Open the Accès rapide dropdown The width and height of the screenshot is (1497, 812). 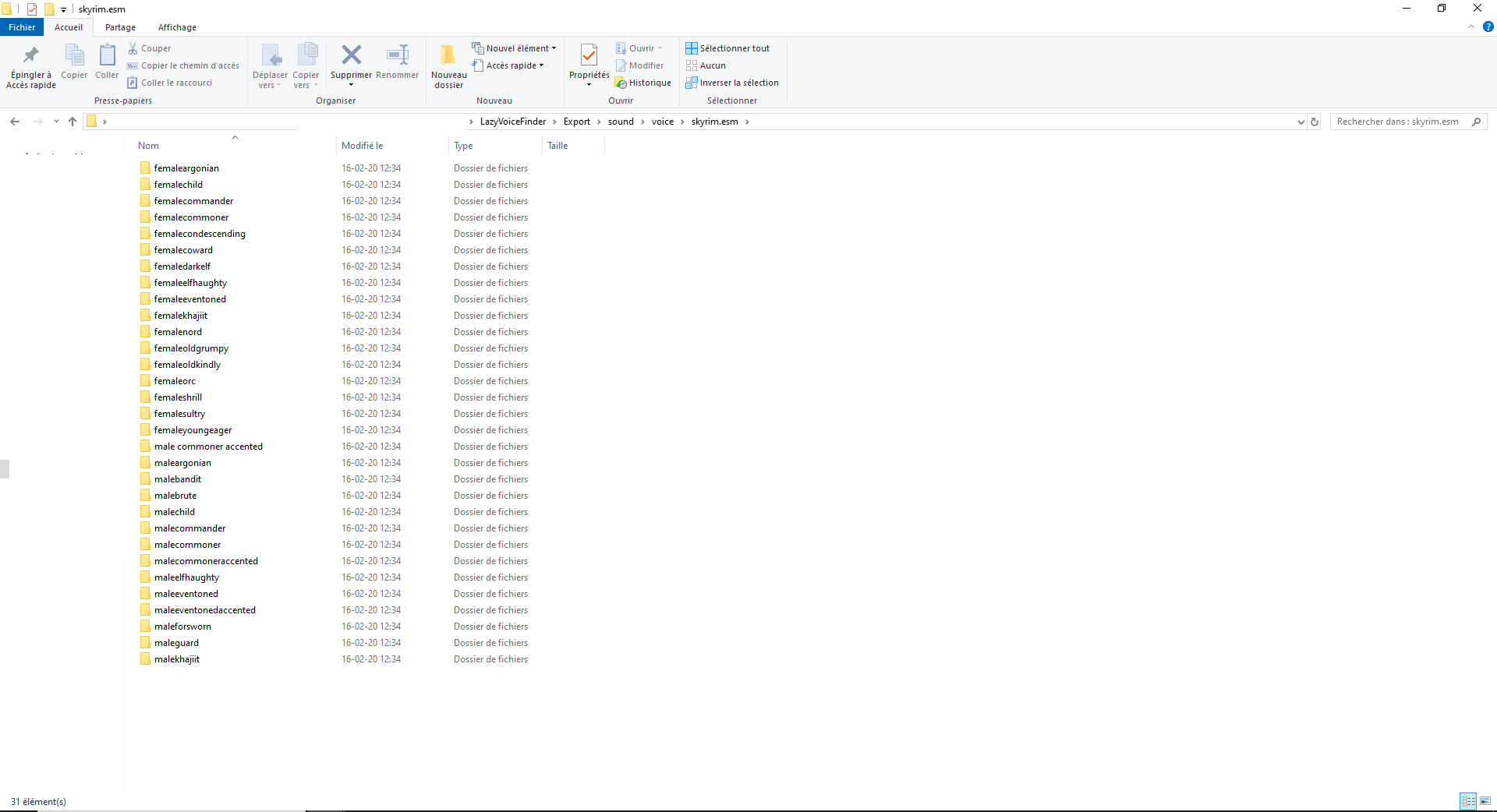point(508,65)
